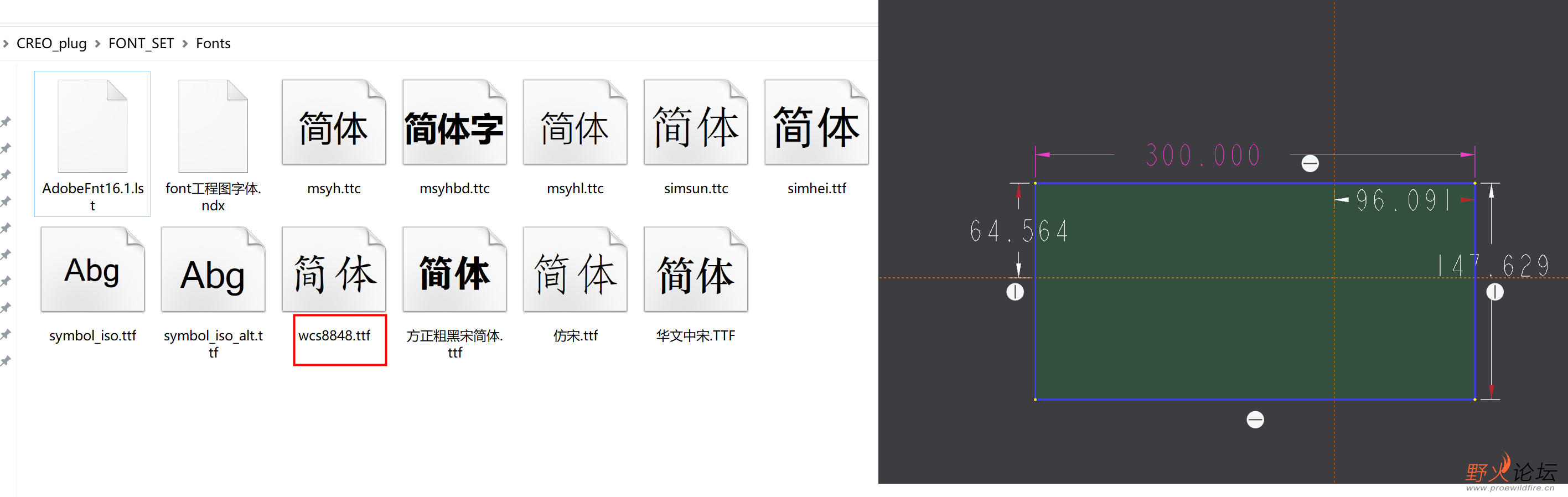Image resolution: width=1568 pixels, height=497 pixels.
Task: Select the bottom blue edge of the rectangle
Action: pos(1255,400)
